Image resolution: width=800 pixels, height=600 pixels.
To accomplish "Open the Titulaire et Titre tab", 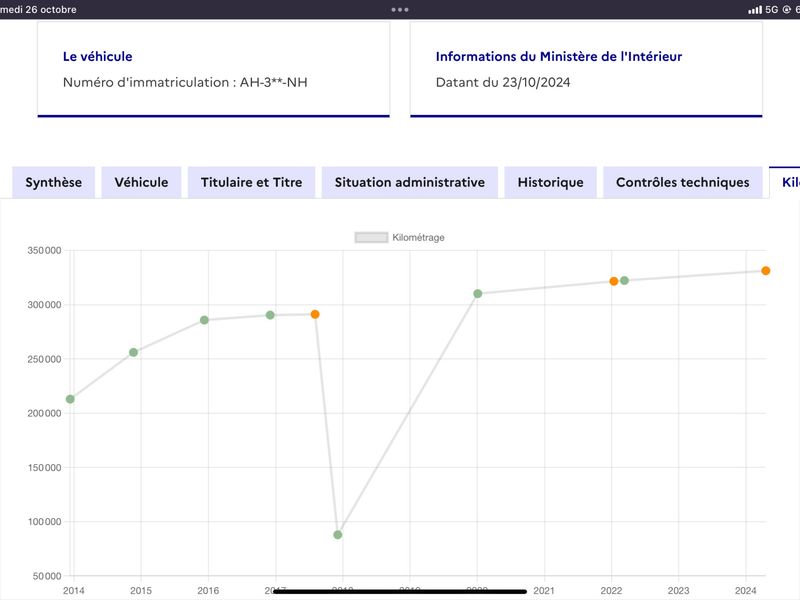I will [x=252, y=182].
